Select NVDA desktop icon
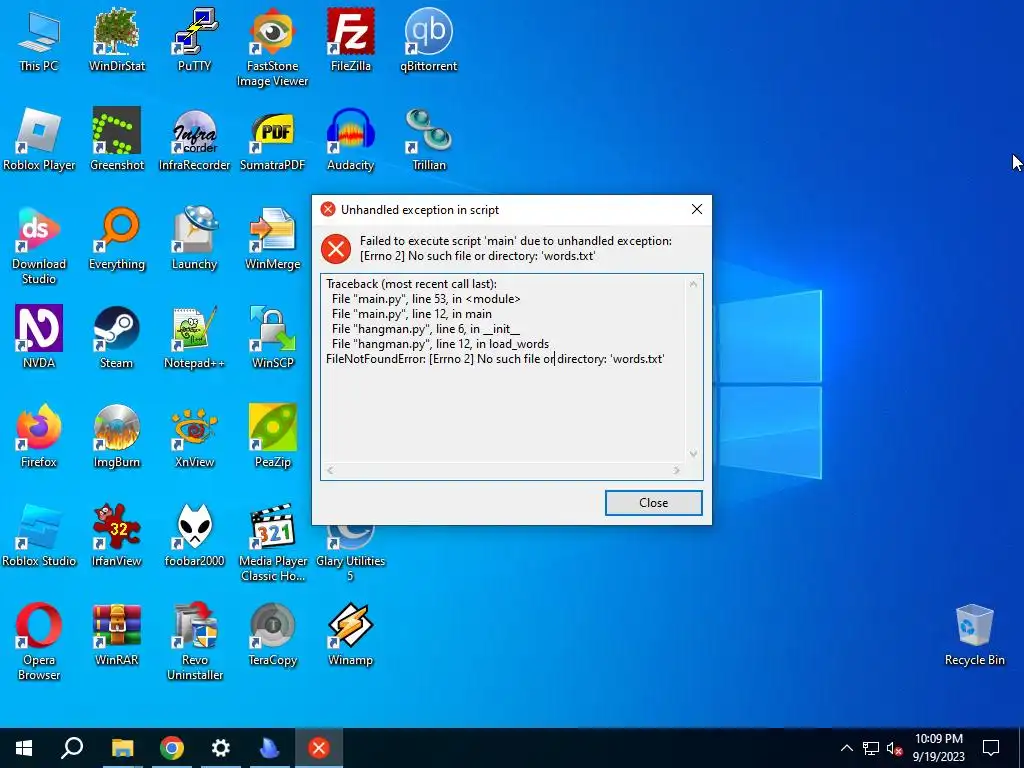This screenshot has width=1024, height=768. tap(39, 338)
